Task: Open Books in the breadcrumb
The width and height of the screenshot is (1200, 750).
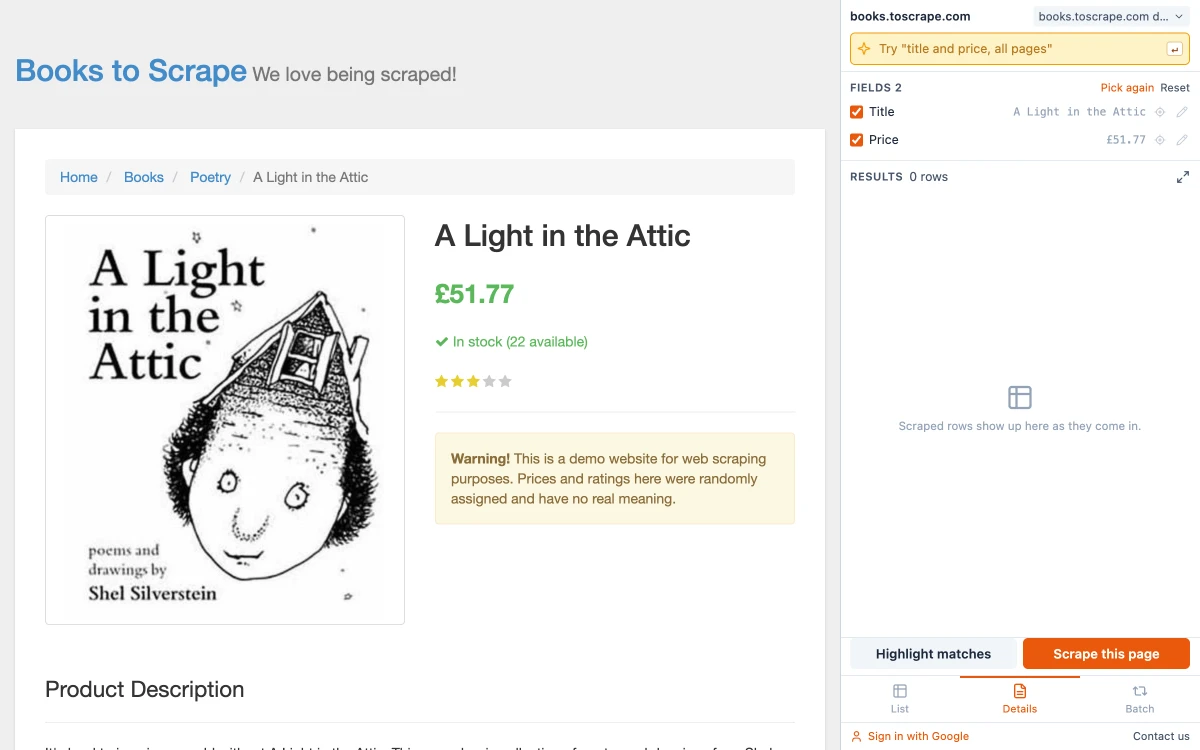Action: click(144, 177)
